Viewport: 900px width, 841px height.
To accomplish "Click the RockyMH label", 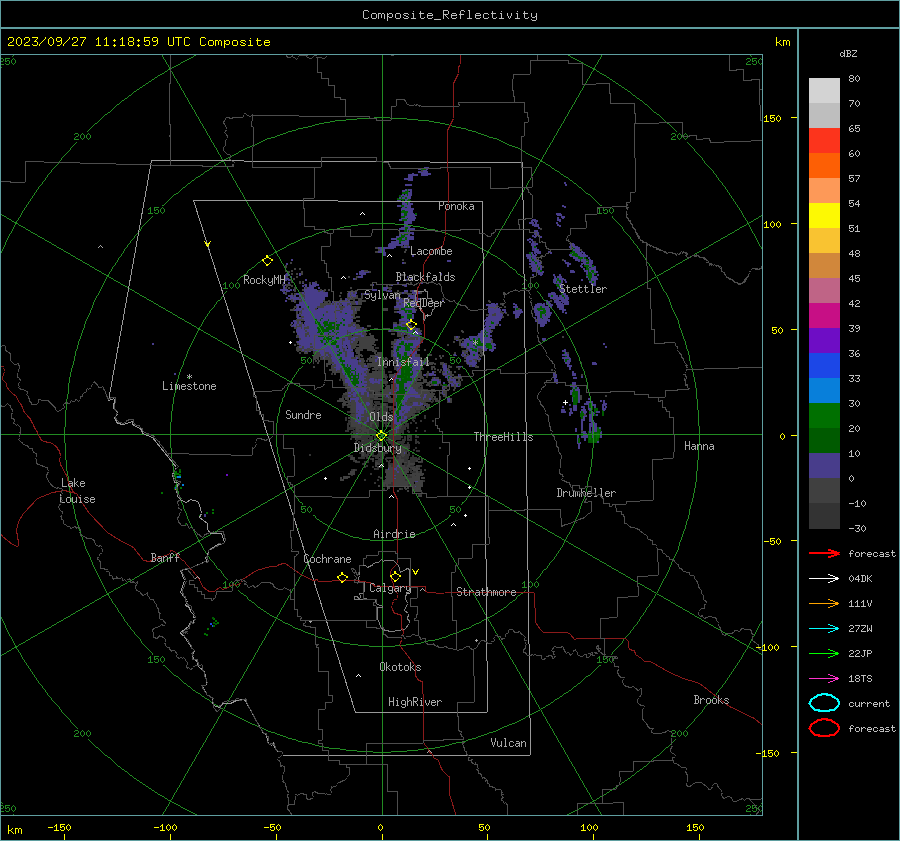I will click(x=264, y=280).
